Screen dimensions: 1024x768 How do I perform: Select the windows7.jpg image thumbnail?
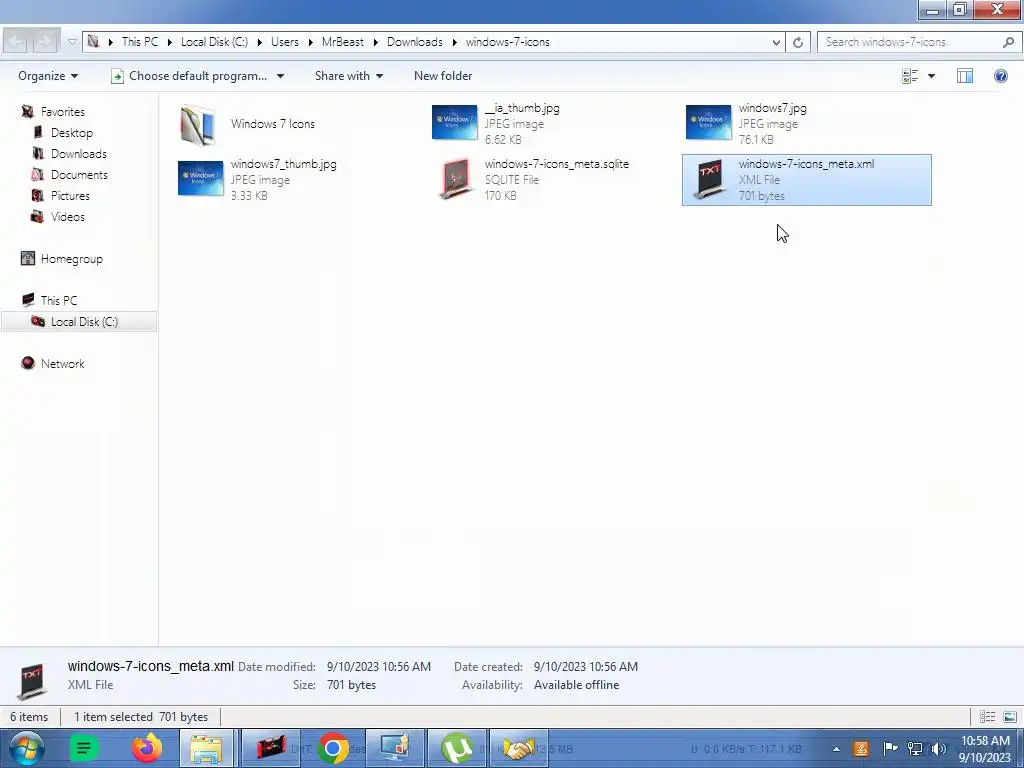pos(709,122)
